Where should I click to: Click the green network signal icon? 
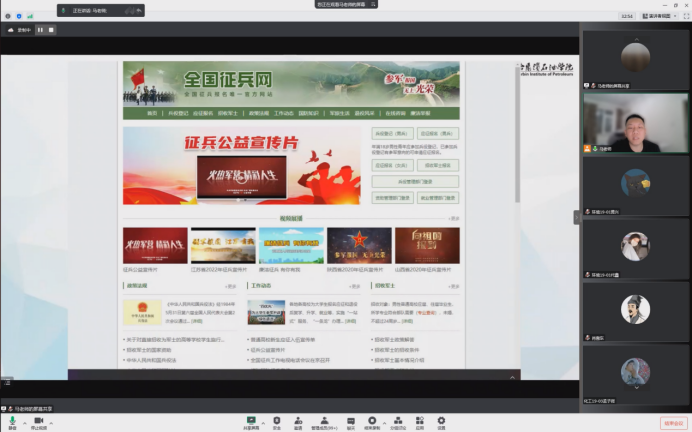(30, 16)
